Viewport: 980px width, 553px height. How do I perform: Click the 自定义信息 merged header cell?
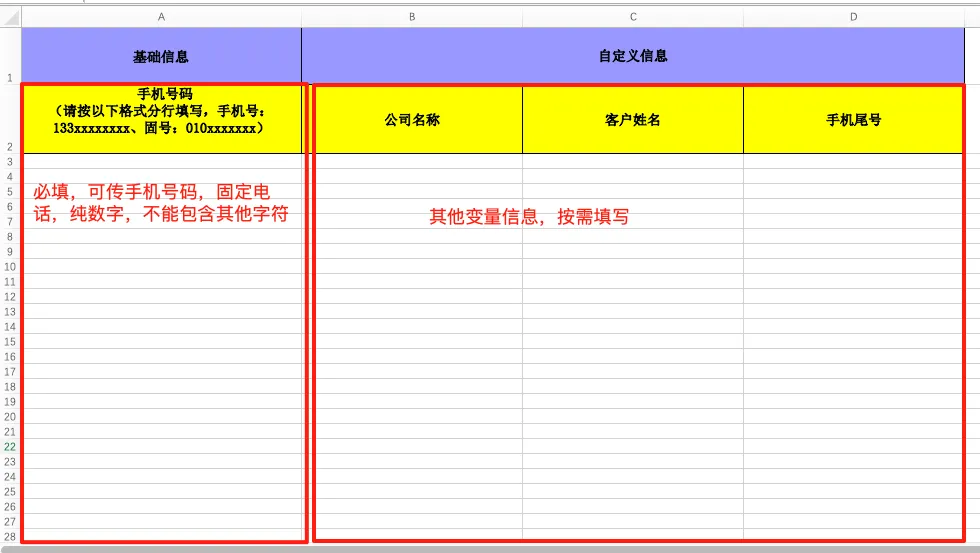633,56
